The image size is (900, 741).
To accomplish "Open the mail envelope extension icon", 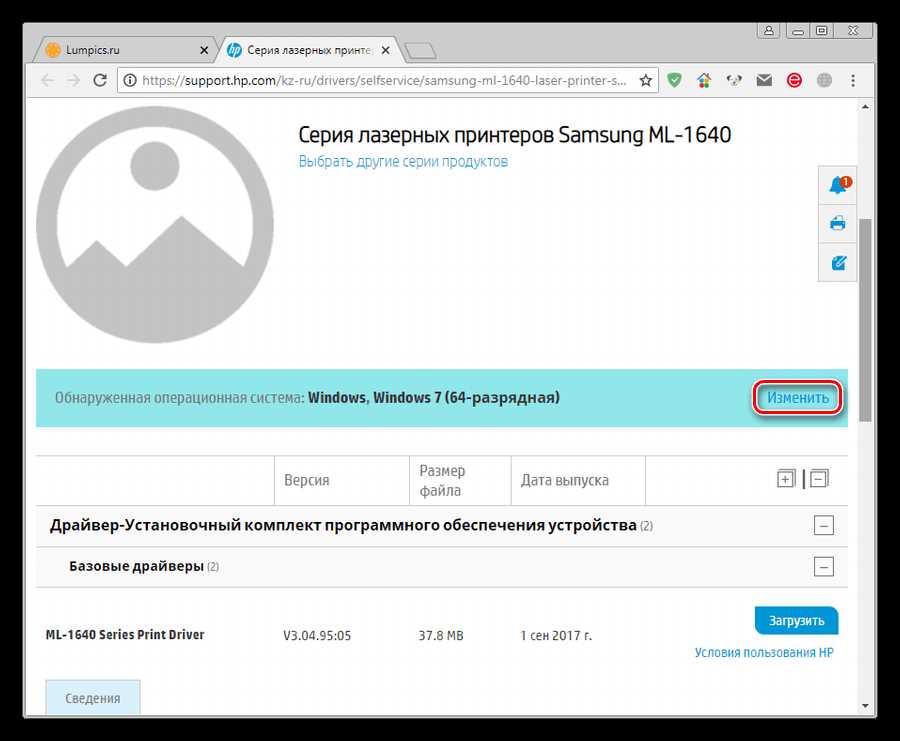I will [764, 80].
